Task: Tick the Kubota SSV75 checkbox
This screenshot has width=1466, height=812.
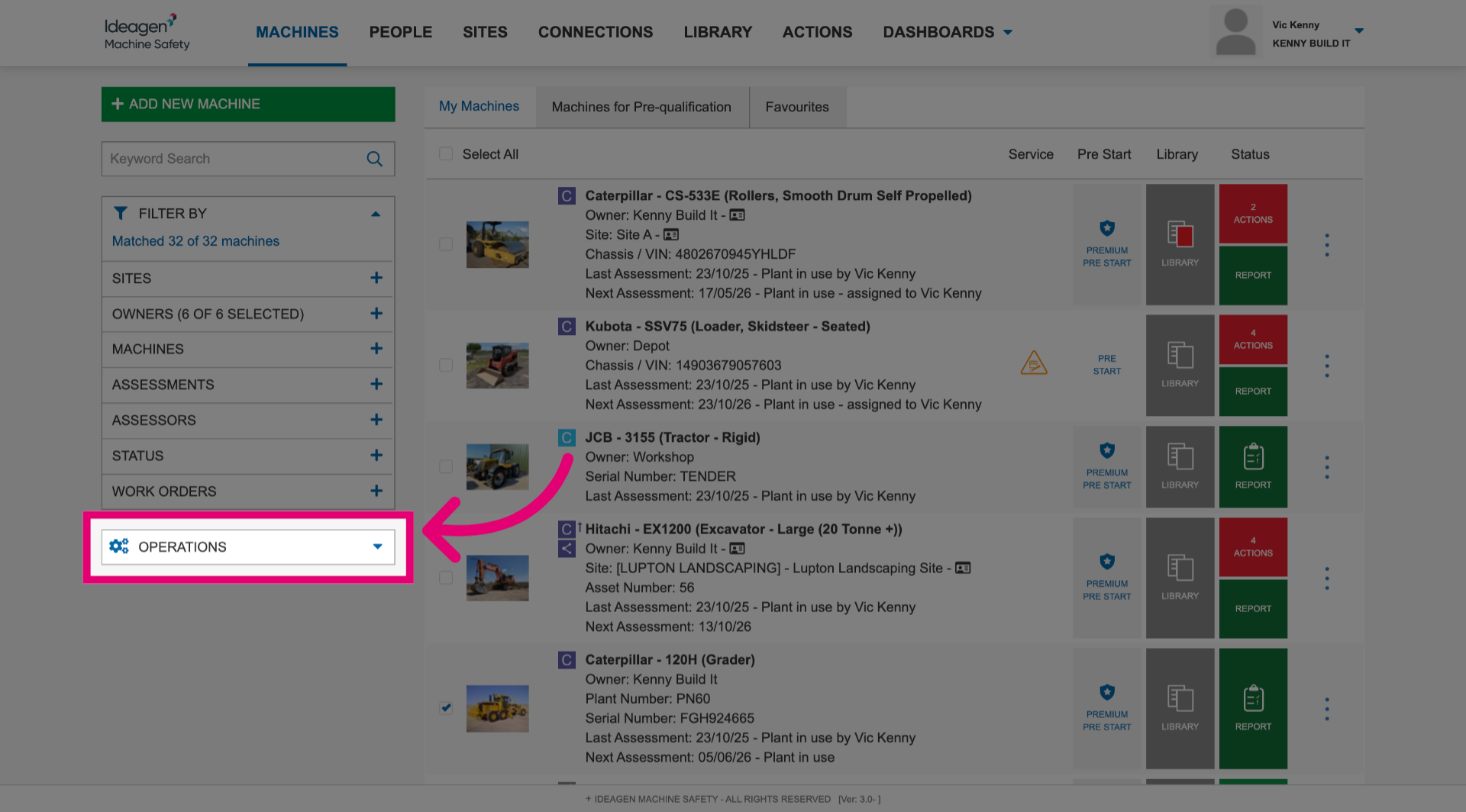Action: (x=446, y=365)
